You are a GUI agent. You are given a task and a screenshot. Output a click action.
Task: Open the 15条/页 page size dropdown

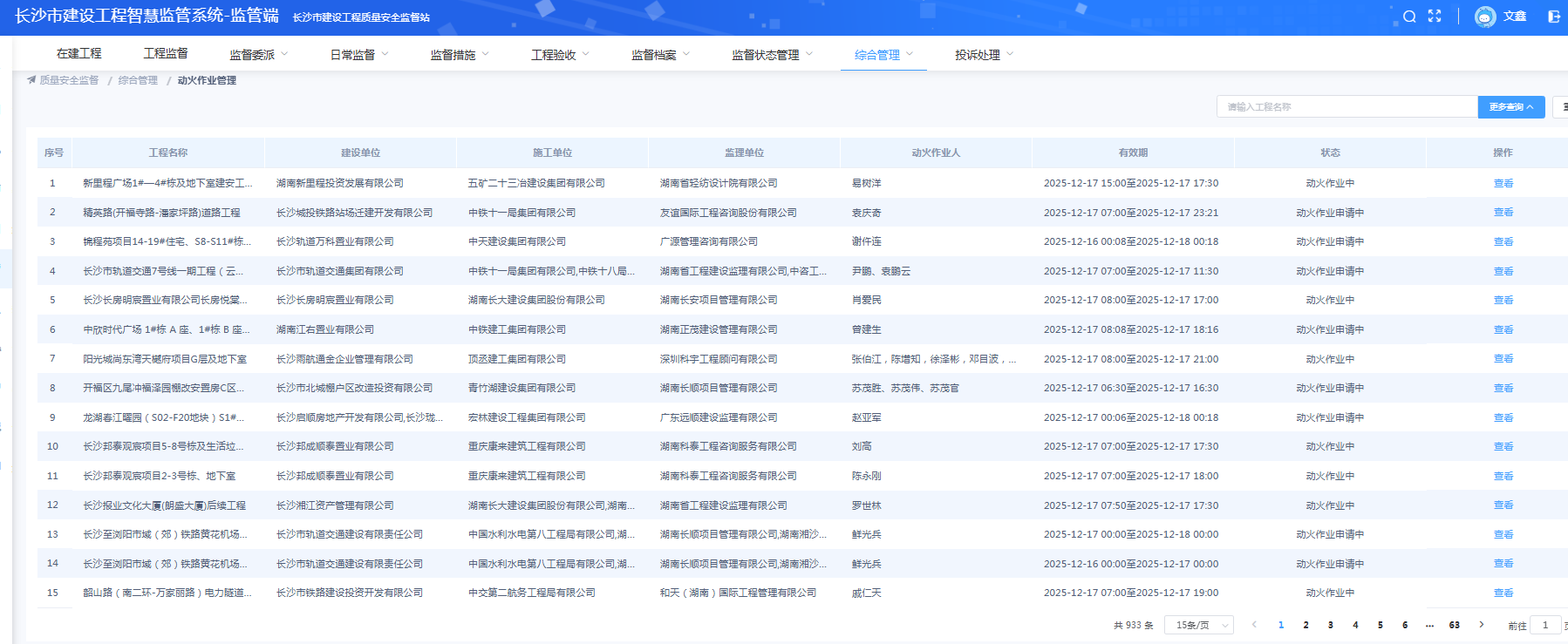(x=1198, y=625)
